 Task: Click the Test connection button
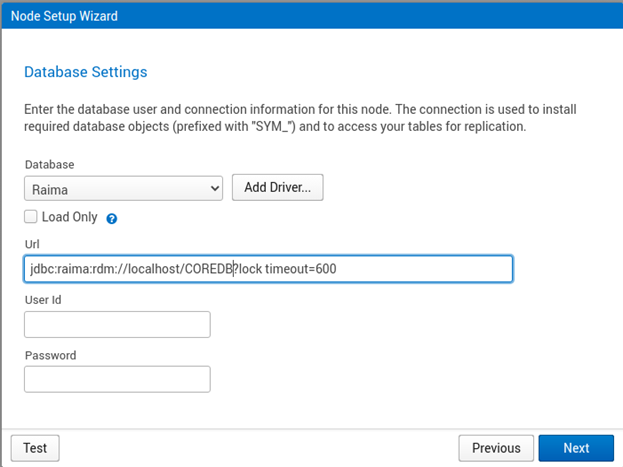[35, 448]
